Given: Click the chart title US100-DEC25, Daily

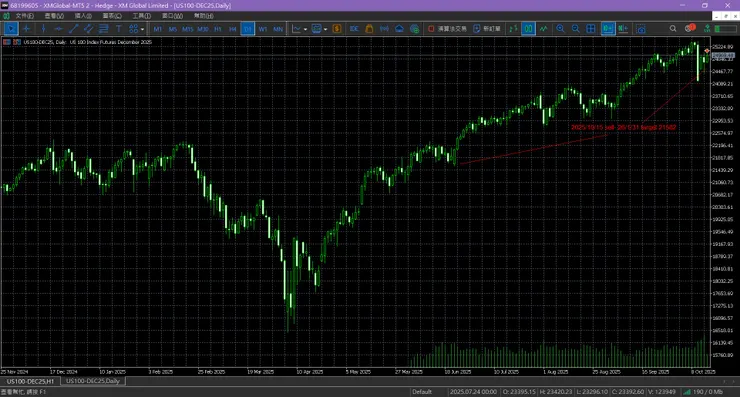Looking at the screenshot, I should coord(45,42).
